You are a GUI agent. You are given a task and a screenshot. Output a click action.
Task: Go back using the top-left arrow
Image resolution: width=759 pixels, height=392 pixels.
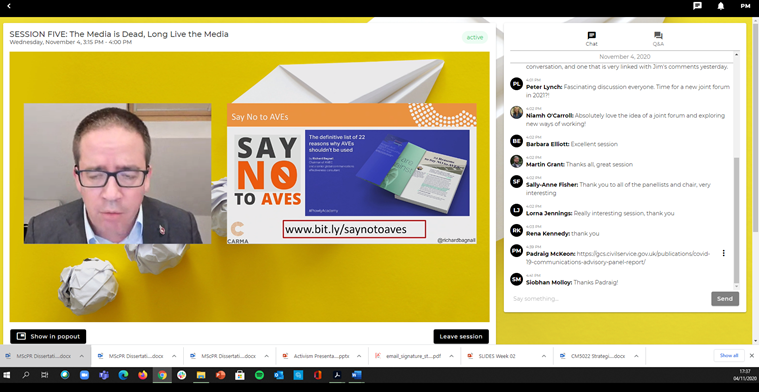9,6
